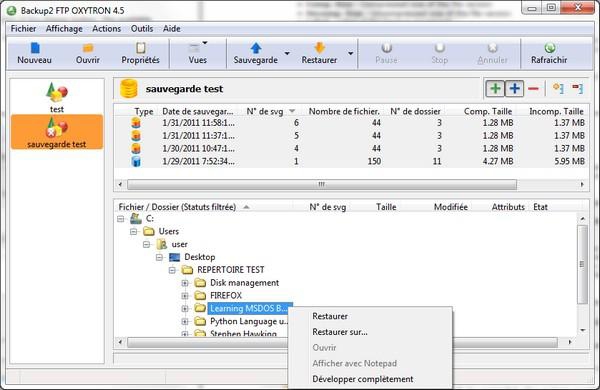This screenshot has height=390, width=600.
Task: Select blue full backup icon, svg 1
Action: (x=136, y=161)
